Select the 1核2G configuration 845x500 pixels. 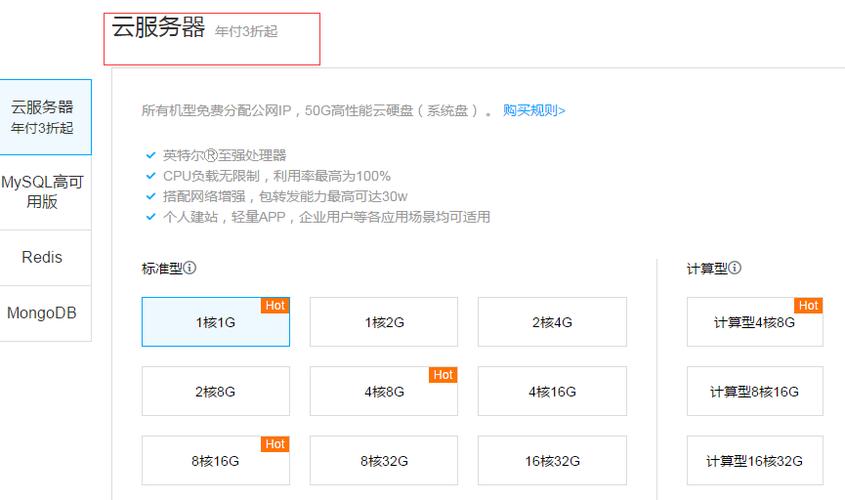click(x=384, y=322)
